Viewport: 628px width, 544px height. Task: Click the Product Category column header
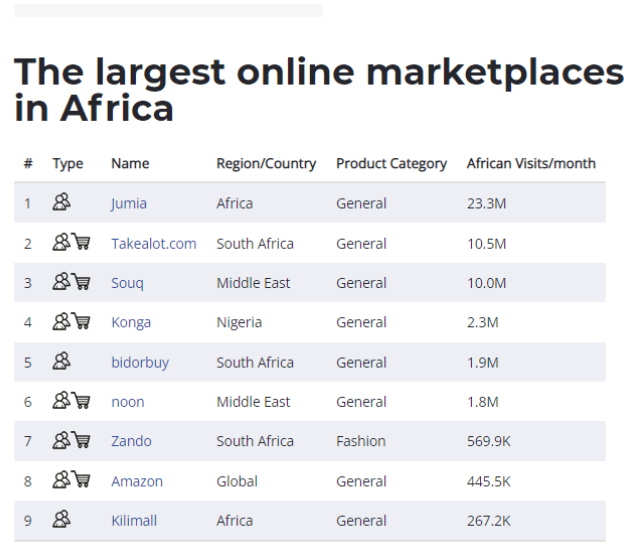point(391,163)
